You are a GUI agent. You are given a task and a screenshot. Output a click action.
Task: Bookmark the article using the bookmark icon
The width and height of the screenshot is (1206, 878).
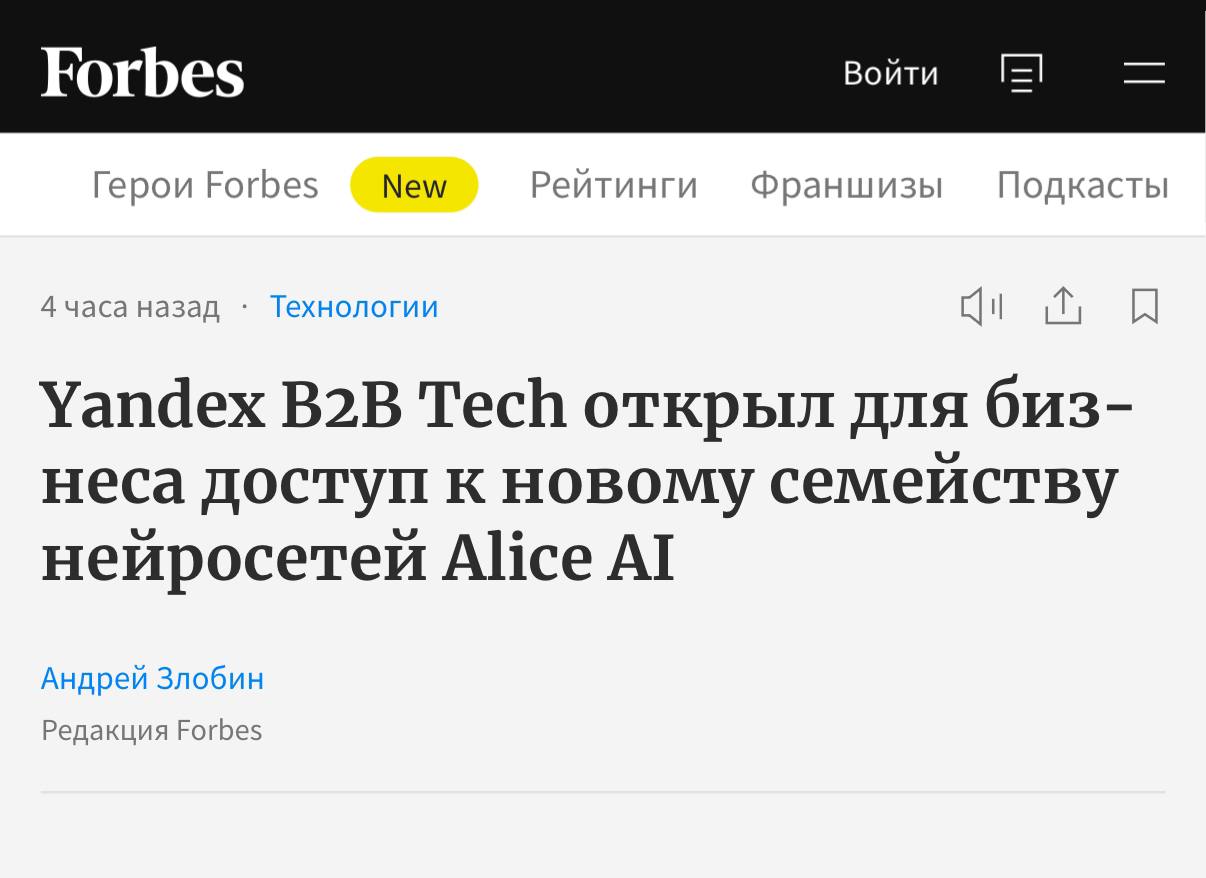pos(1144,307)
